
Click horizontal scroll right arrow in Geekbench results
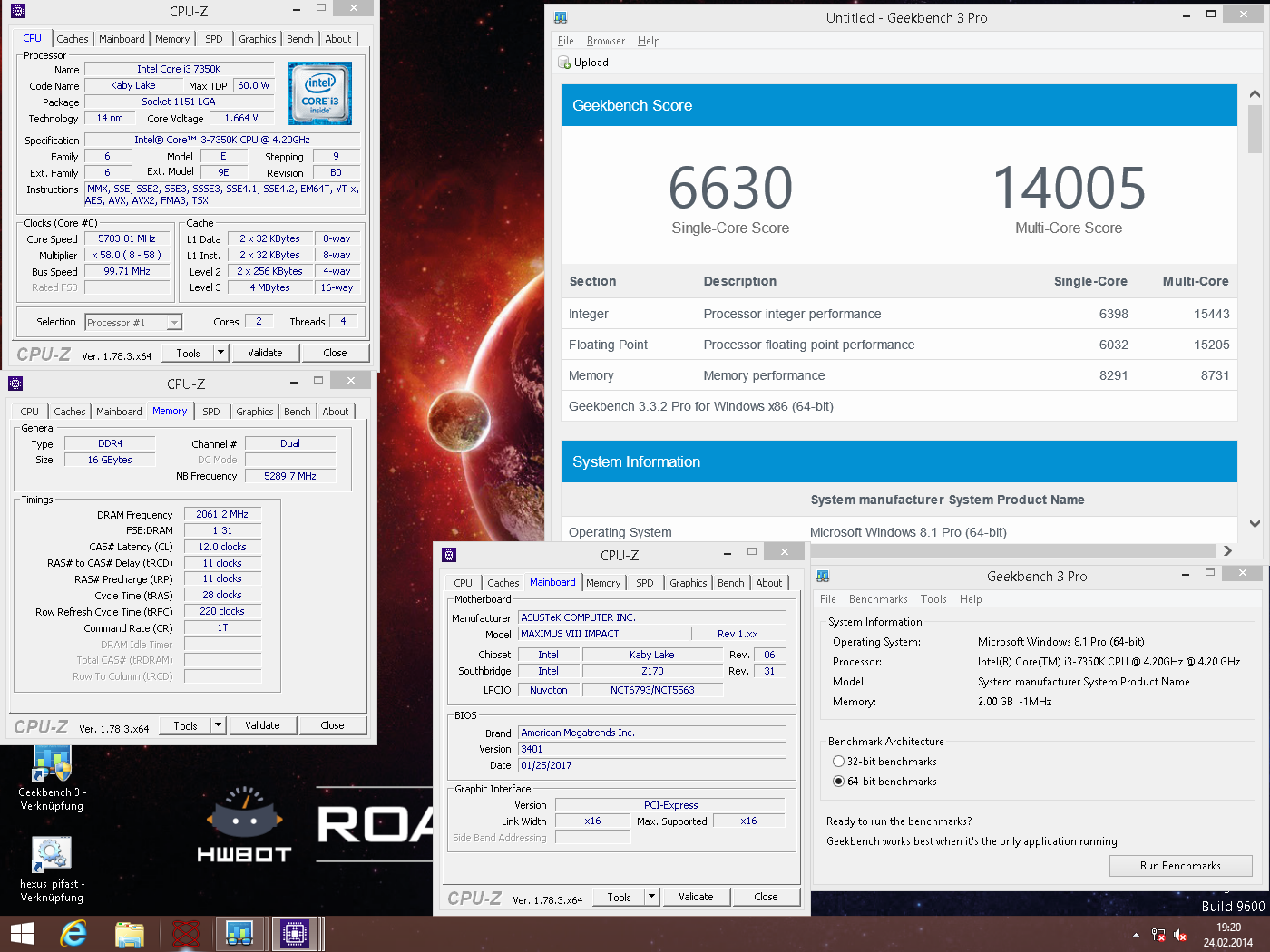[x=1227, y=550]
